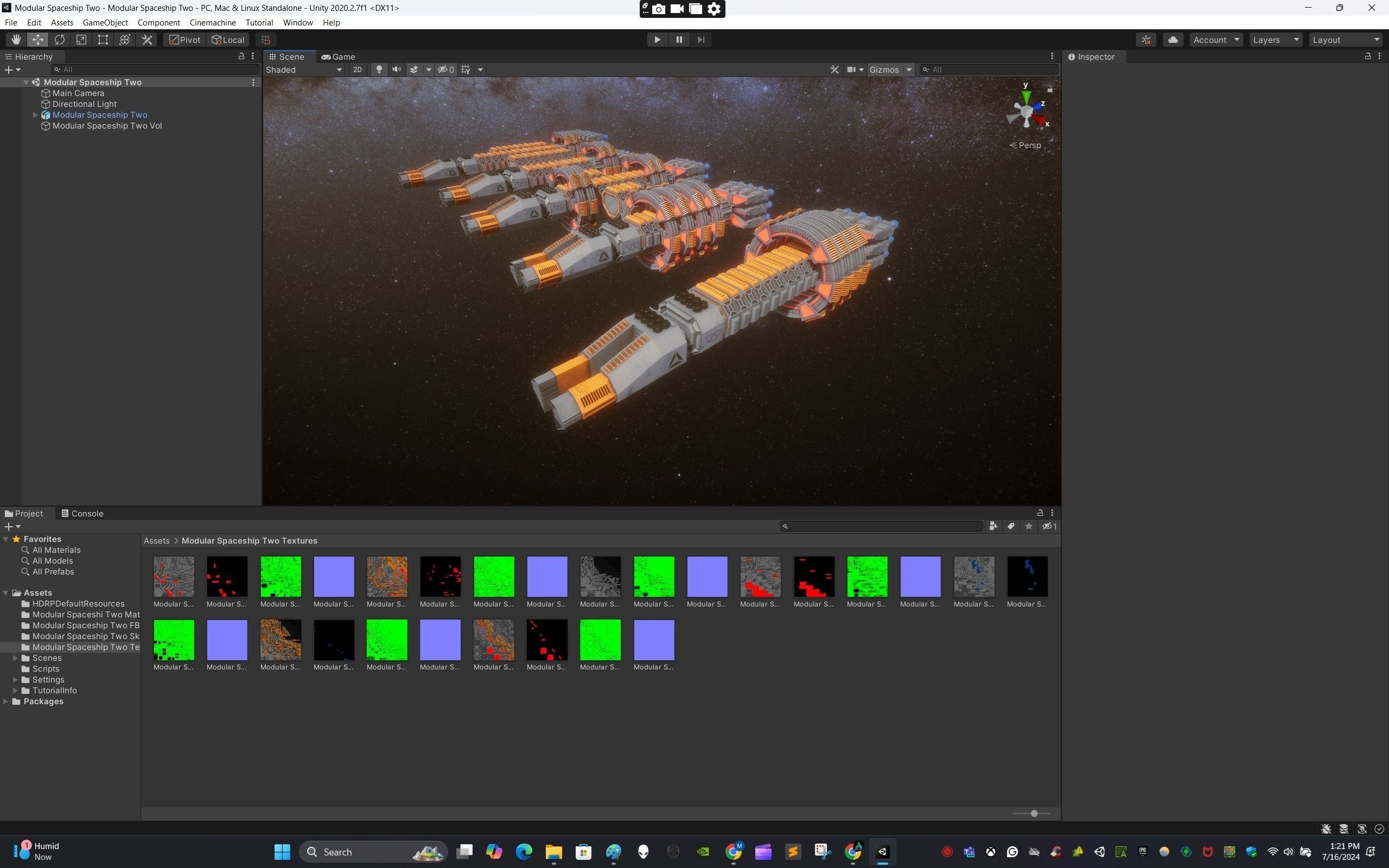The width and height of the screenshot is (1389, 868).
Task: Switch to the Game tab
Action: 339,57
